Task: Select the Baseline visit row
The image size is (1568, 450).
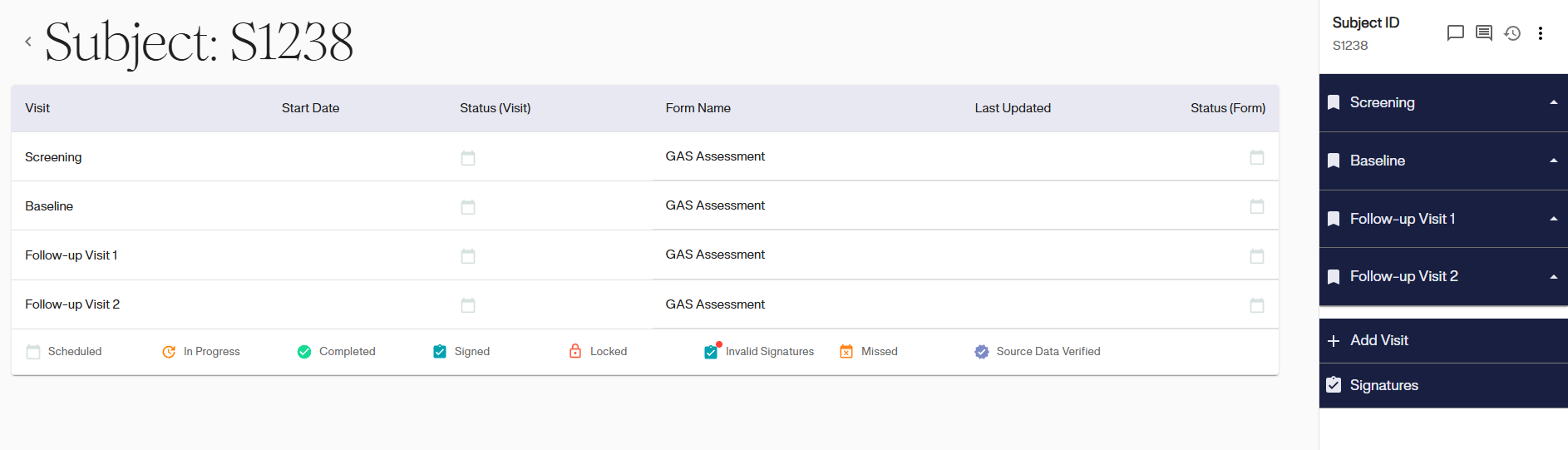Action: click(49, 206)
